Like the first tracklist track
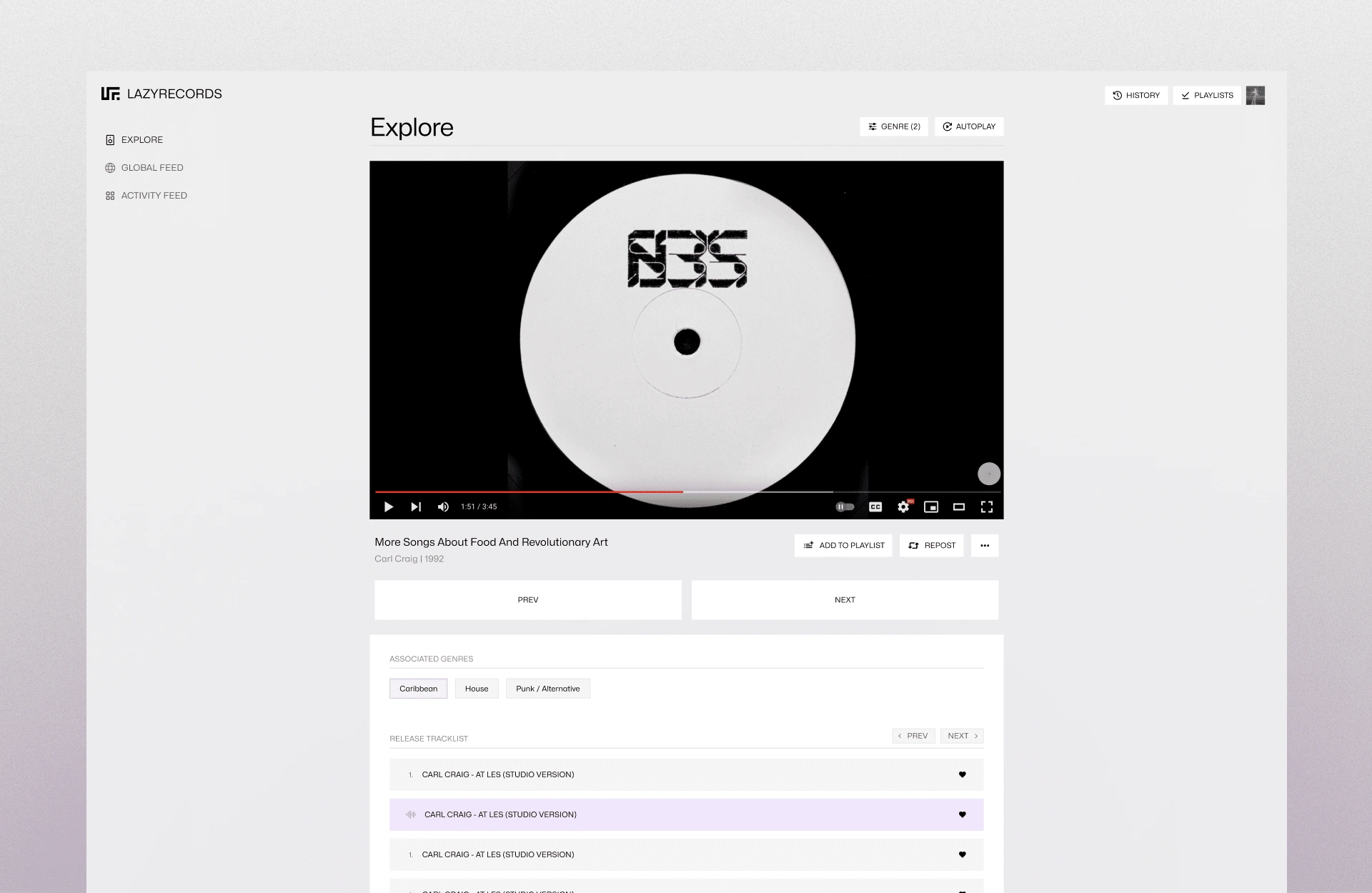The height and width of the screenshot is (893, 1372). tap(963, 774)
